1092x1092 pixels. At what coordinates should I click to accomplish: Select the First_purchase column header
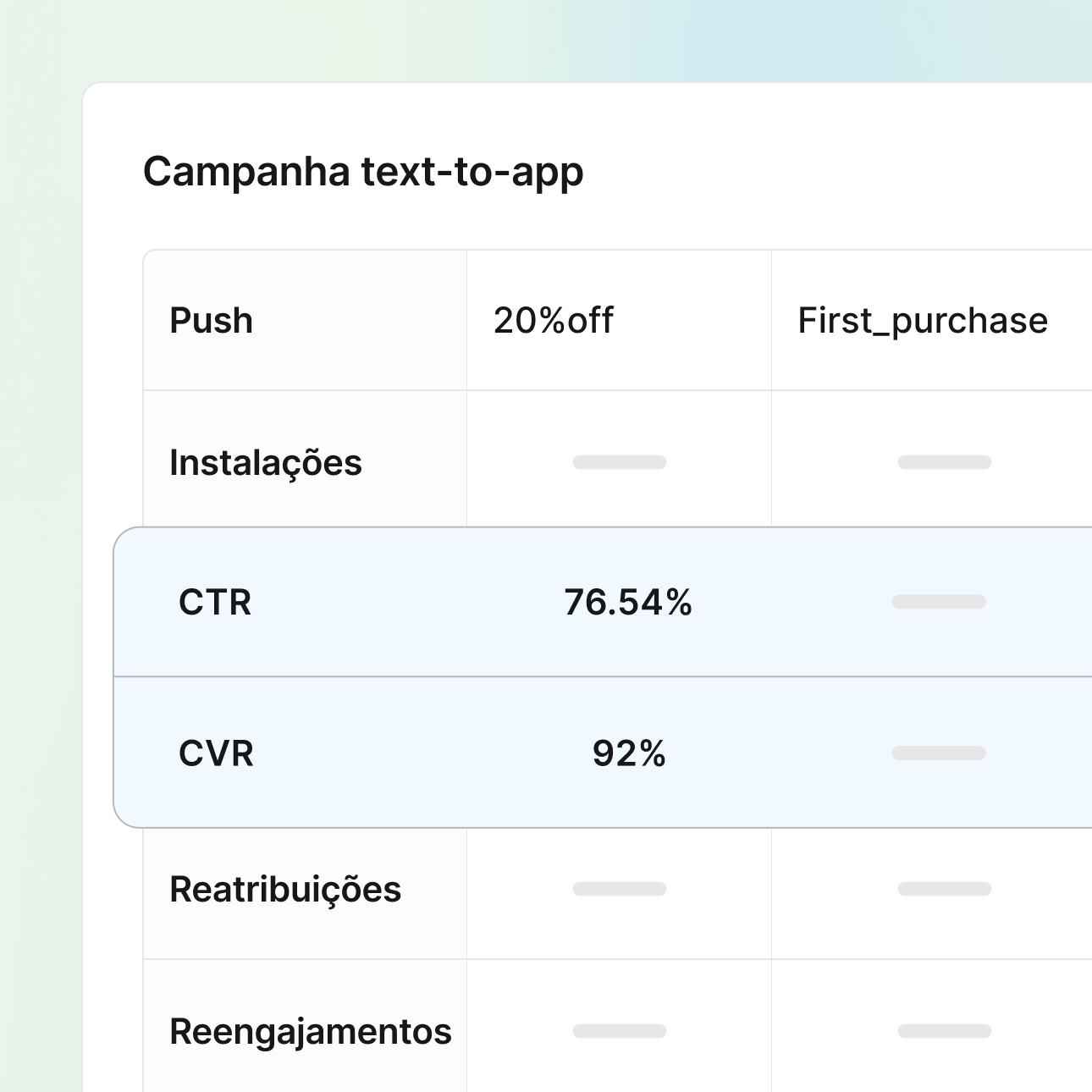(x=923, y=321)
